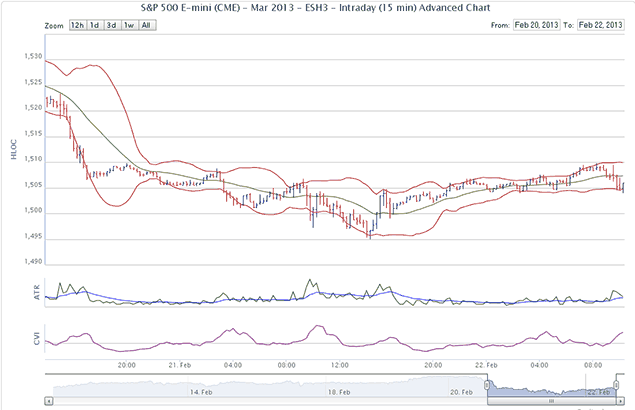Click the 12:00 time axis label
Screen dimensions: 635x410
tap(339, 365)
